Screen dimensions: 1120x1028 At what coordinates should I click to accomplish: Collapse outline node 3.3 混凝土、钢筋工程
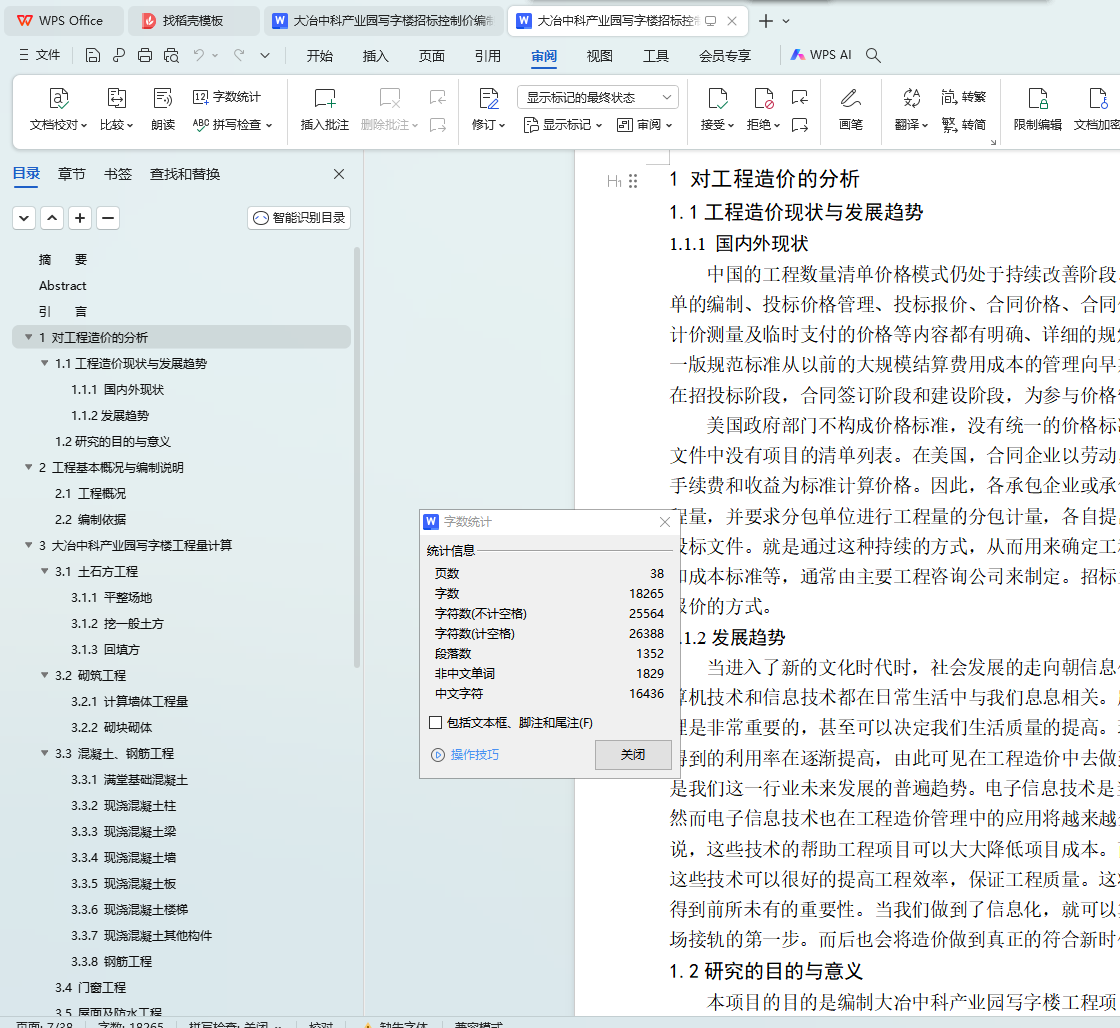(x=44, y=754)
